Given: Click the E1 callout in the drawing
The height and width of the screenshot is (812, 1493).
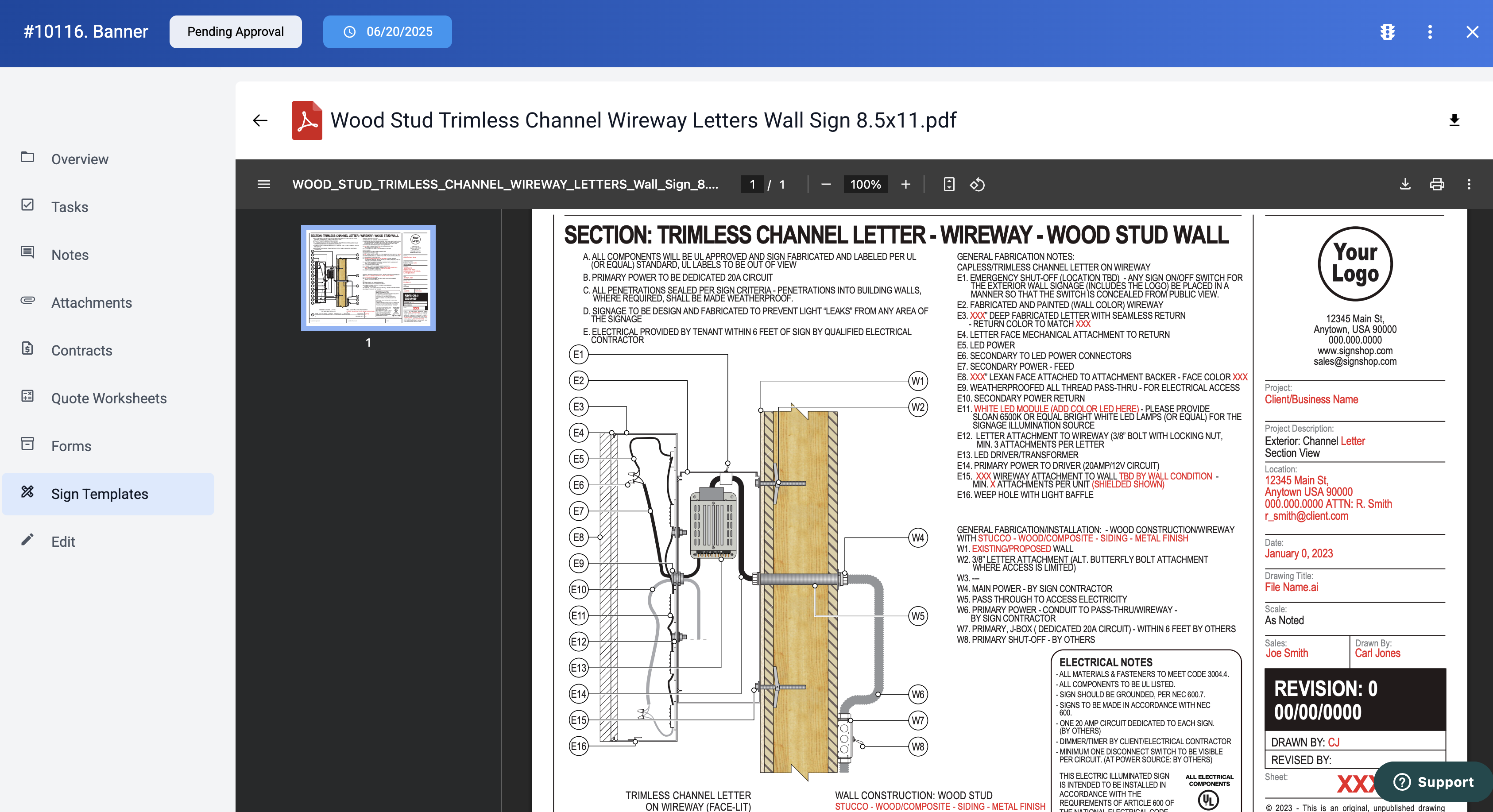Looking at the screenshot, I should click(578, 354).
